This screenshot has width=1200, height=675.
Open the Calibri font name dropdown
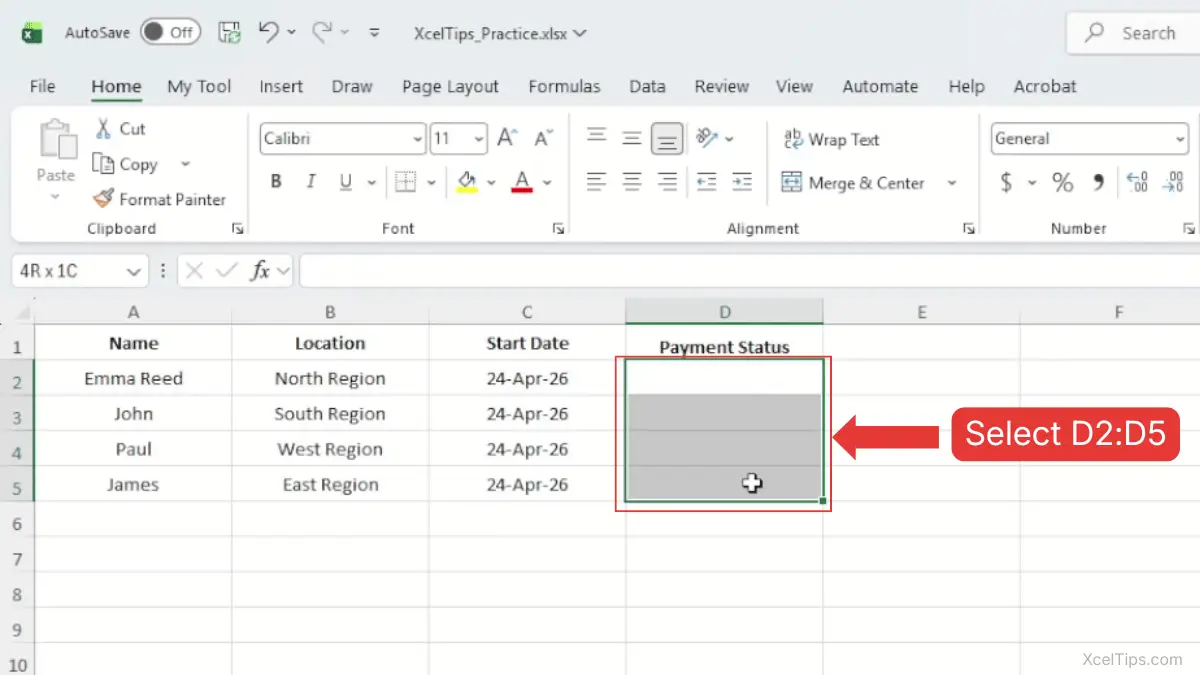click(x=417, y=139)
